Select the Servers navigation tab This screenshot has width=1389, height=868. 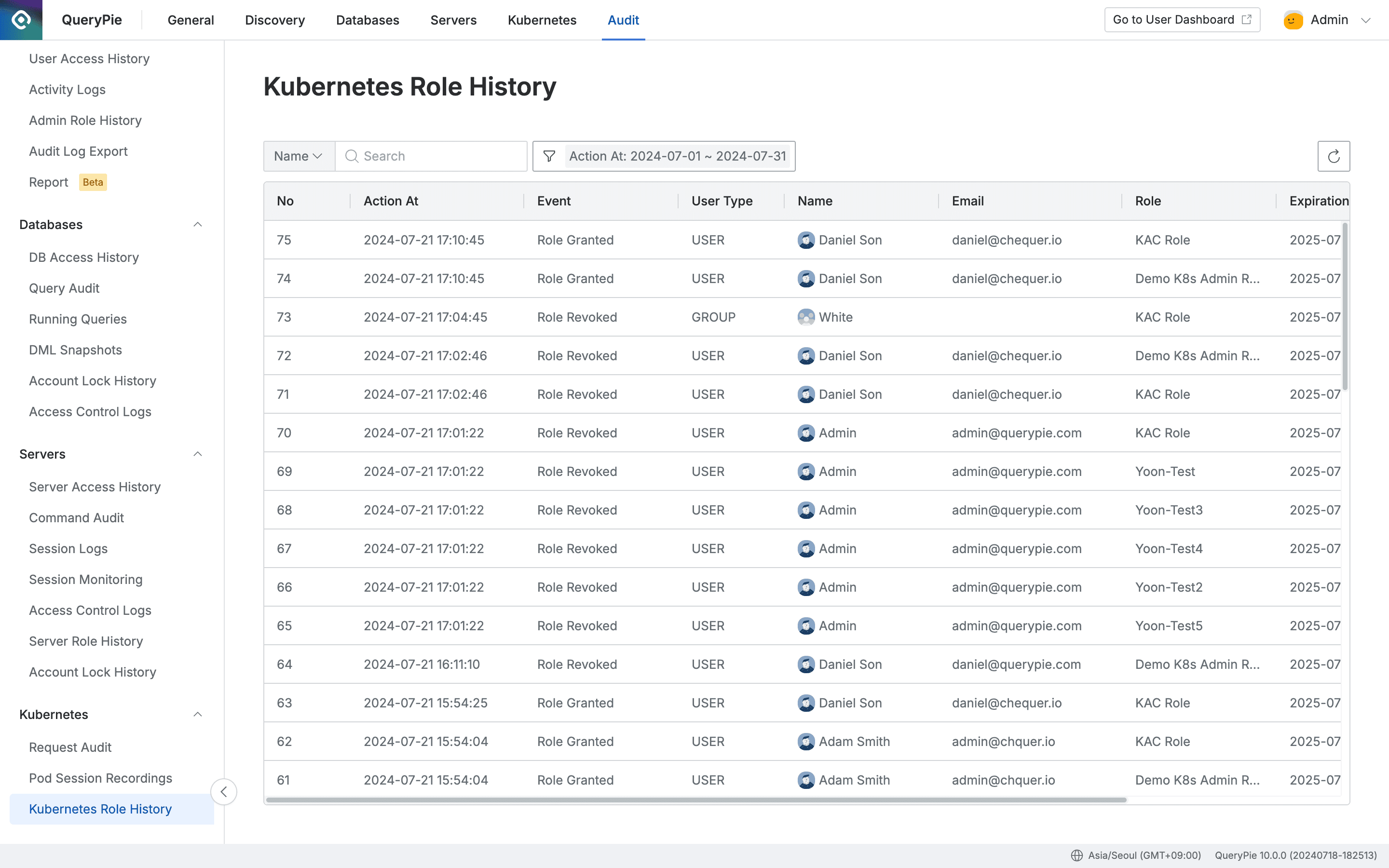tap(453, 20)
